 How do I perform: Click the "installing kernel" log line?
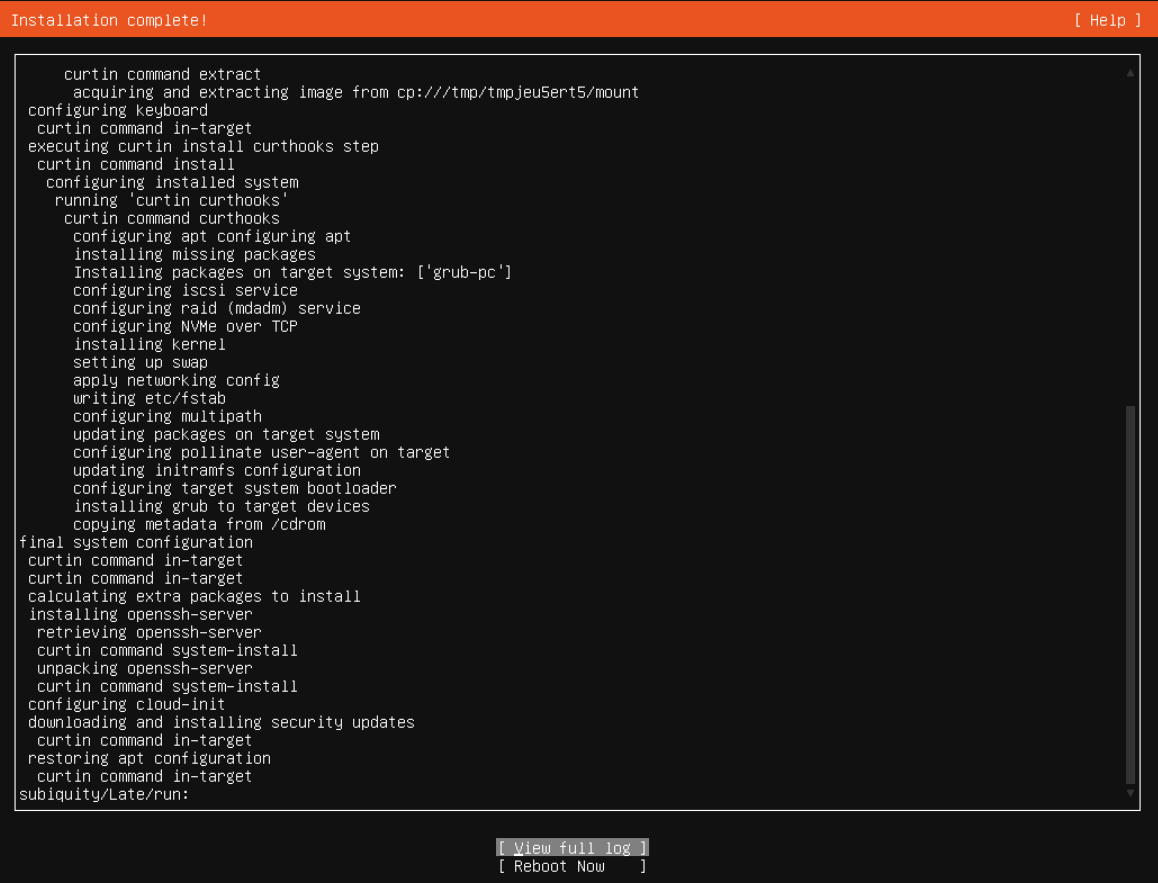point(149,344)
